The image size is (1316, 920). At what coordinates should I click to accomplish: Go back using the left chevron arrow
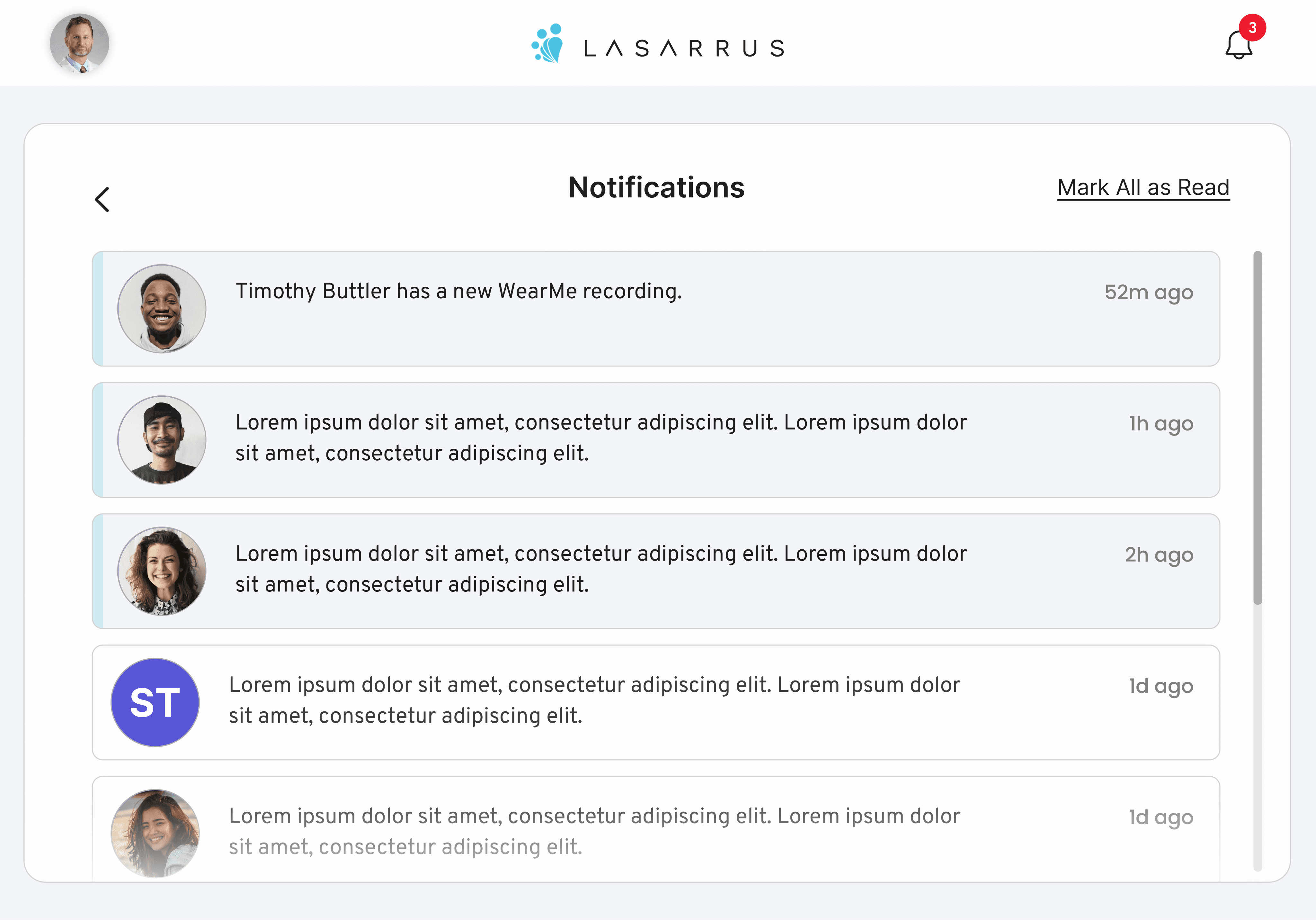click(x=102, y=200)
